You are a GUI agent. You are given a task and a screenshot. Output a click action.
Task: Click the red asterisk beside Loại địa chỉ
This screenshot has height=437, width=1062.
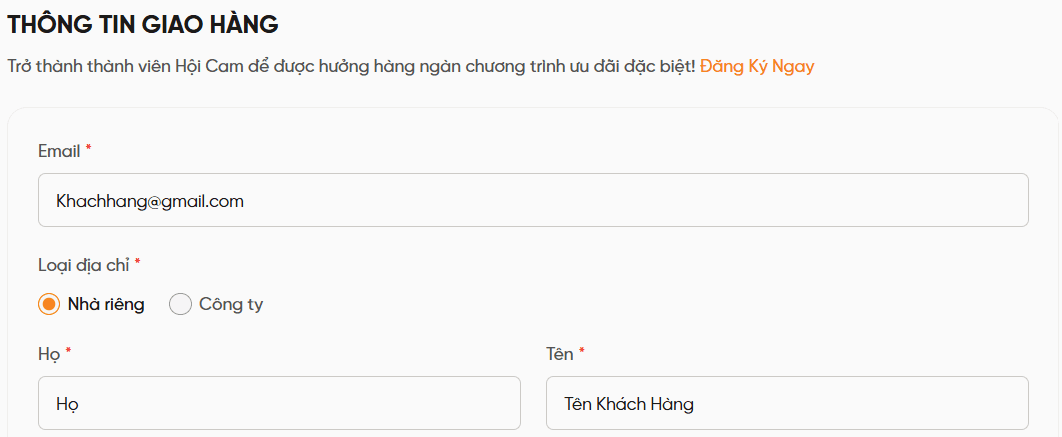(x=138, y=263)
